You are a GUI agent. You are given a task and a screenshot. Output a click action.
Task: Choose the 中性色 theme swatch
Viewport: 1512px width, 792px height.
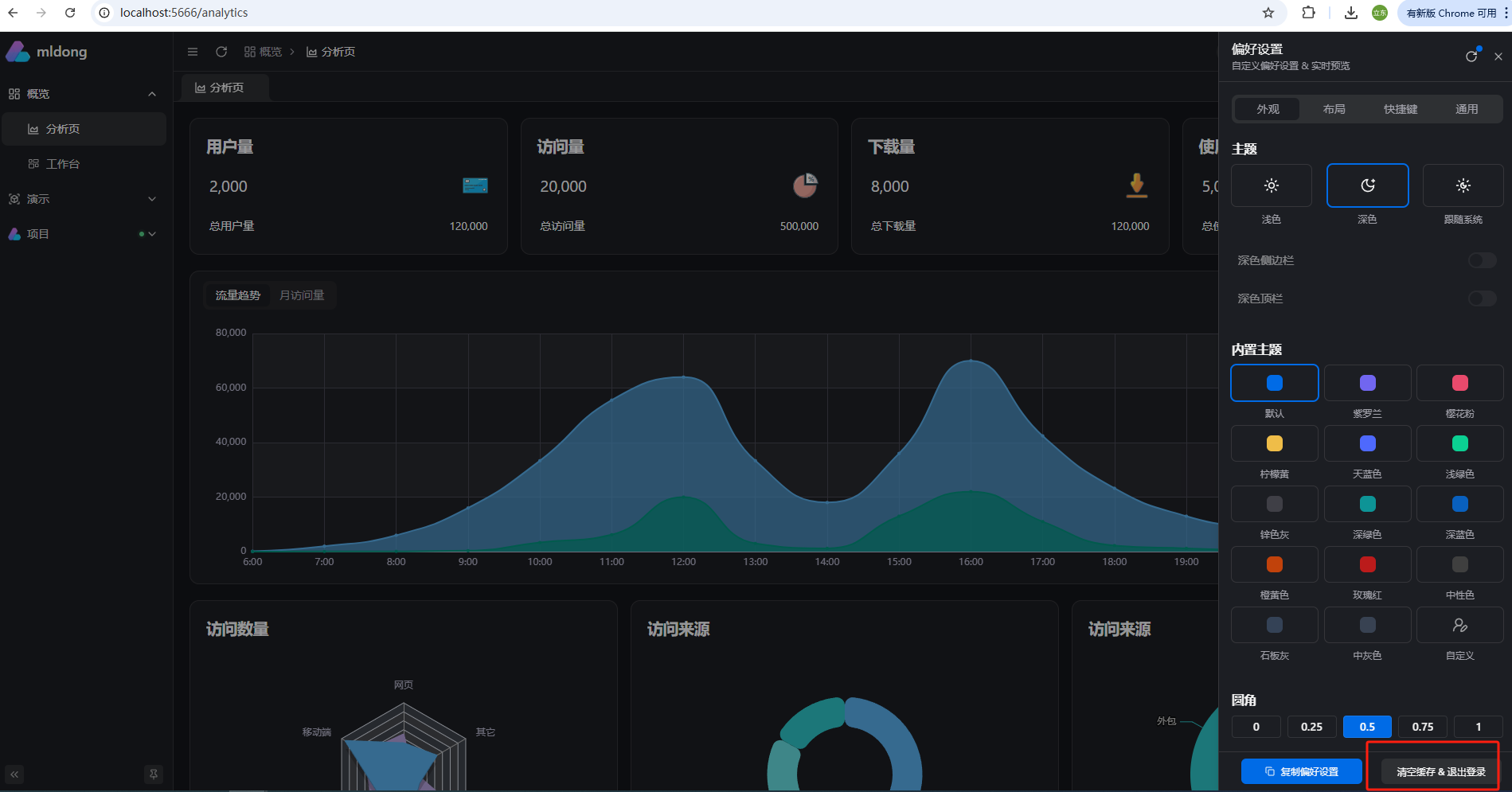point(1460,564)
